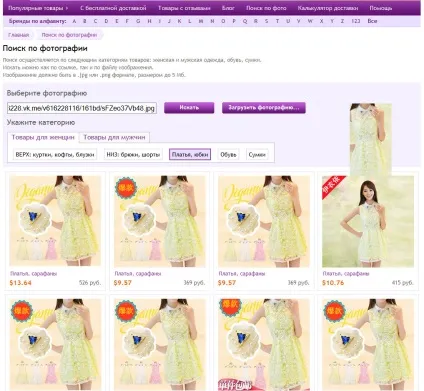Open the $9.57 dress image with red badge

(160, 221)
